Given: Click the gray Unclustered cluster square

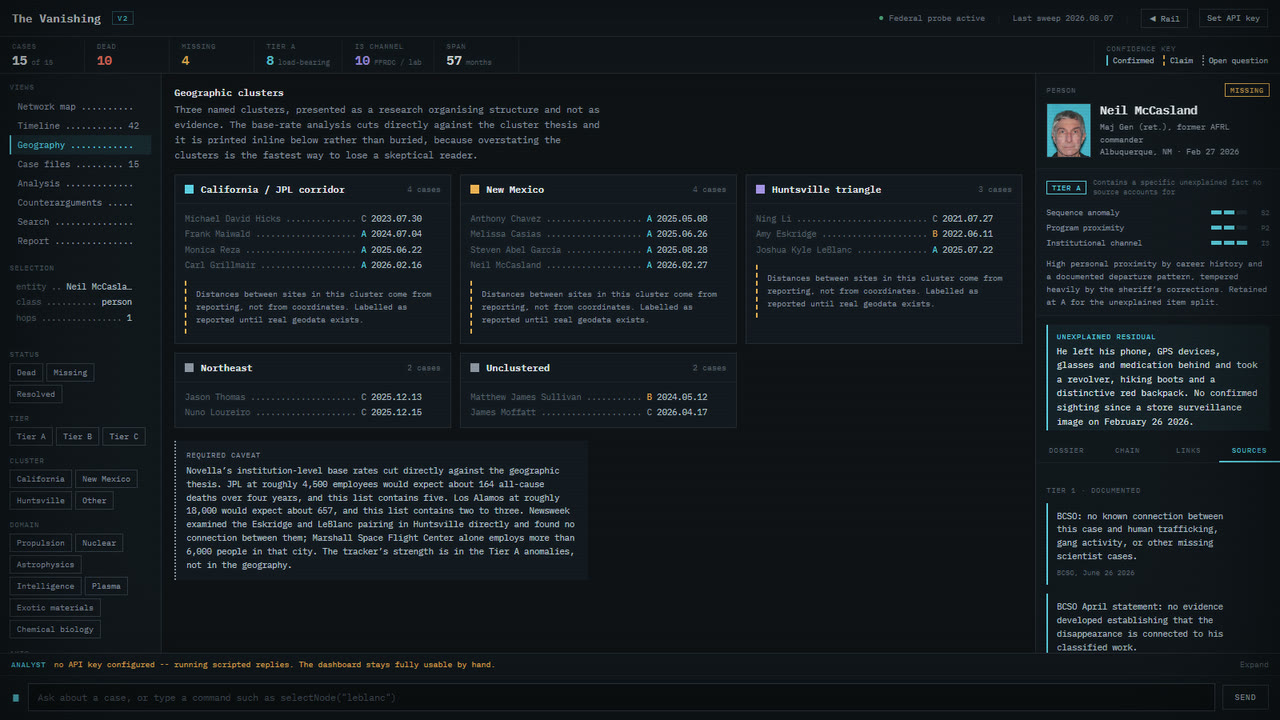Looking at the screenshot, I should tap(475, 368).
